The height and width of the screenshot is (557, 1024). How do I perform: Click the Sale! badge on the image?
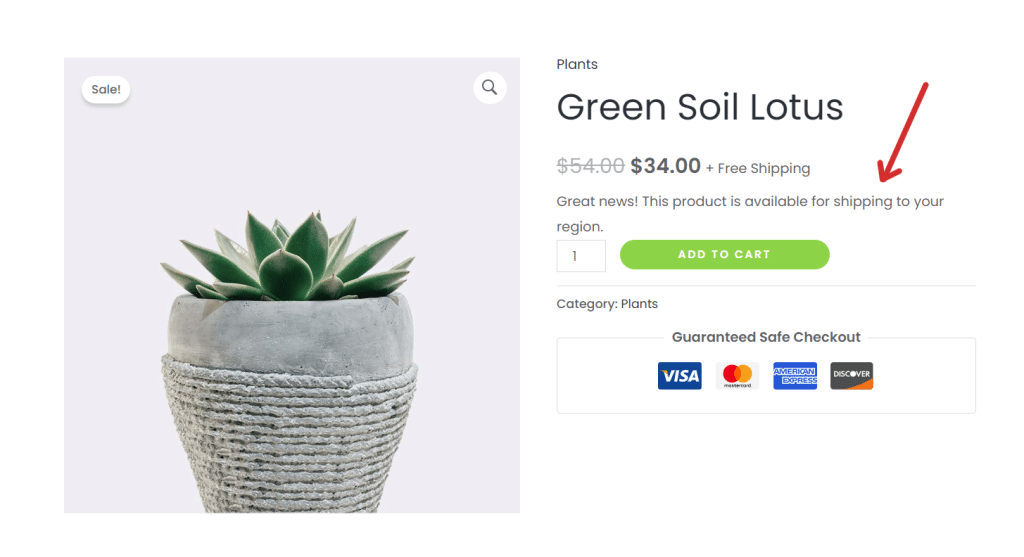coord(105,90)
